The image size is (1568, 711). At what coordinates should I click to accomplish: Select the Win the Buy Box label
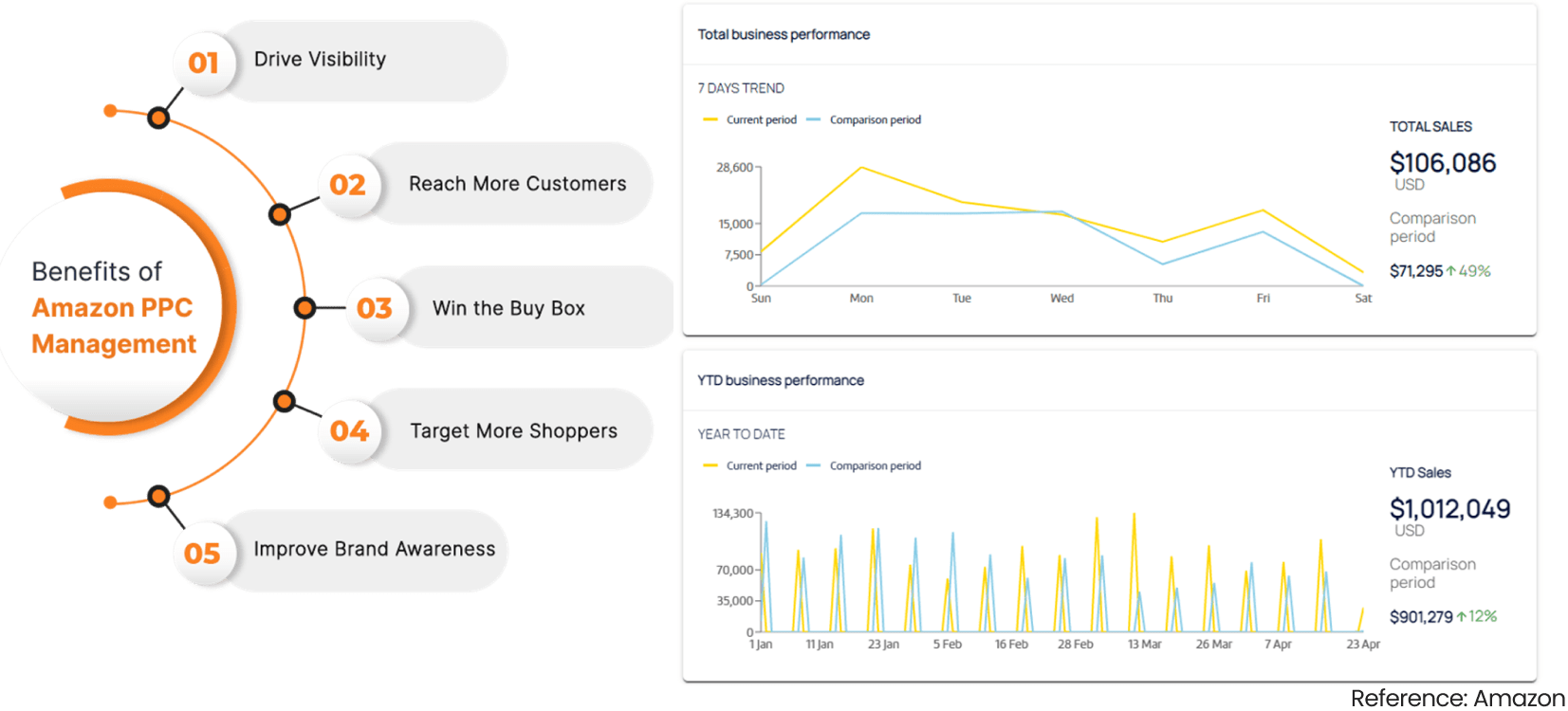coord(508,308)
